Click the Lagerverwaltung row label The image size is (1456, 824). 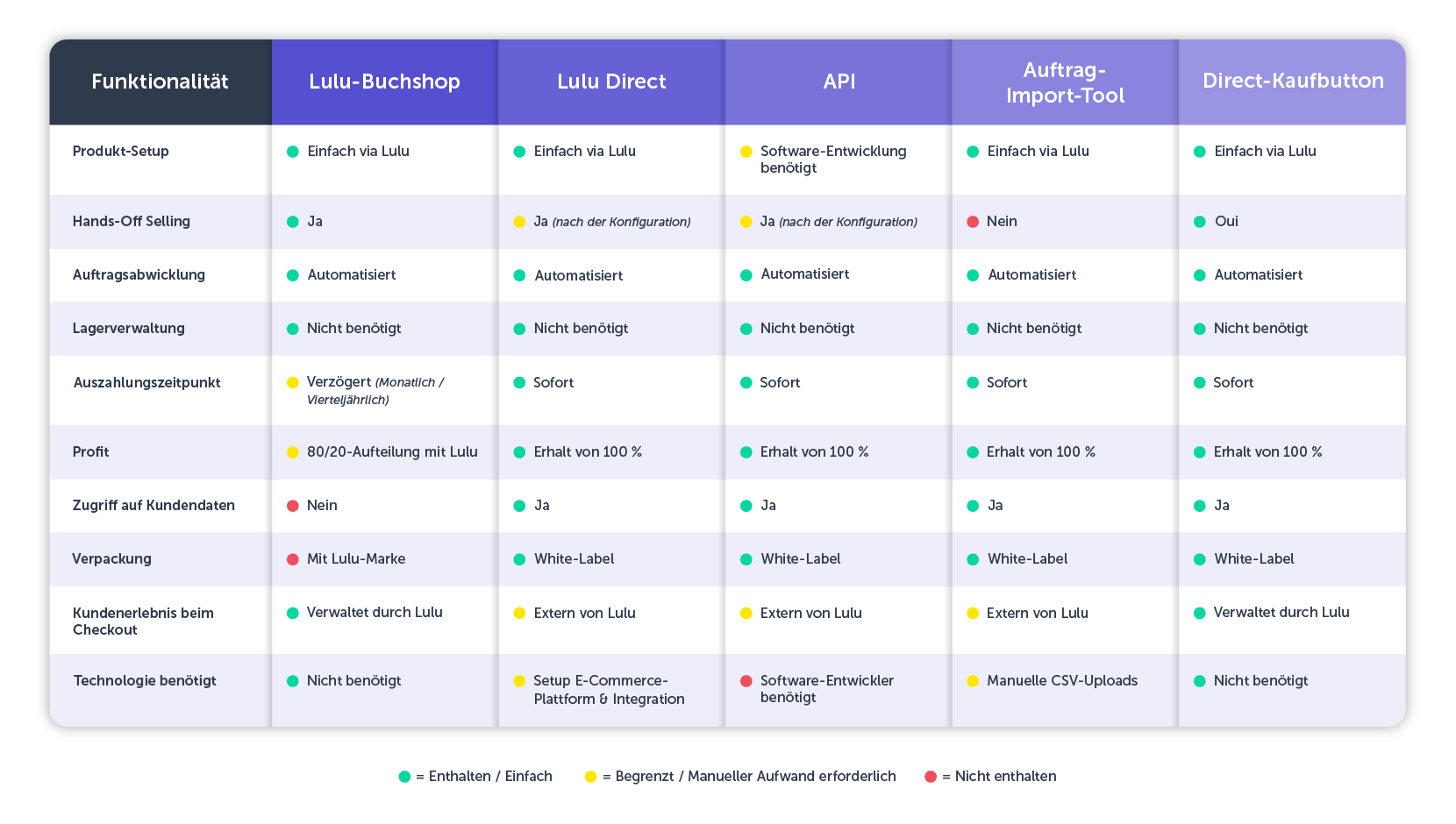[129, 328]
